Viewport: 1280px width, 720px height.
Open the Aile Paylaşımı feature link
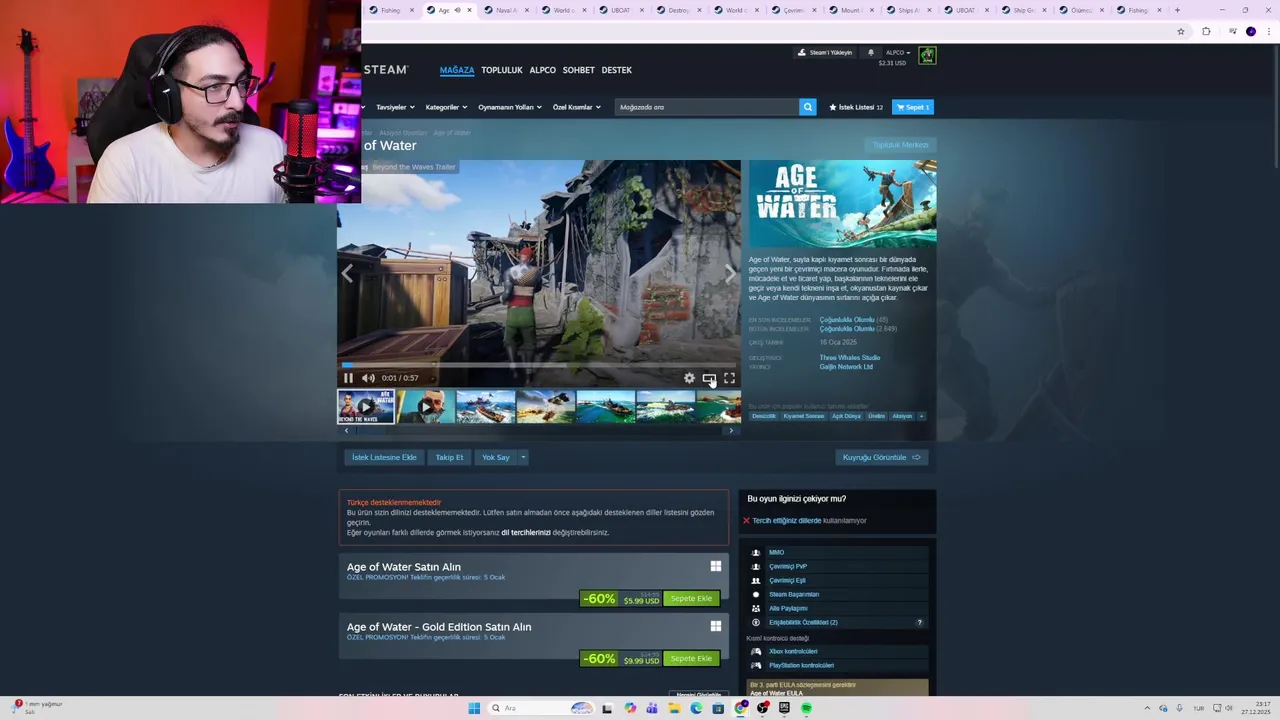coord(788,608)
